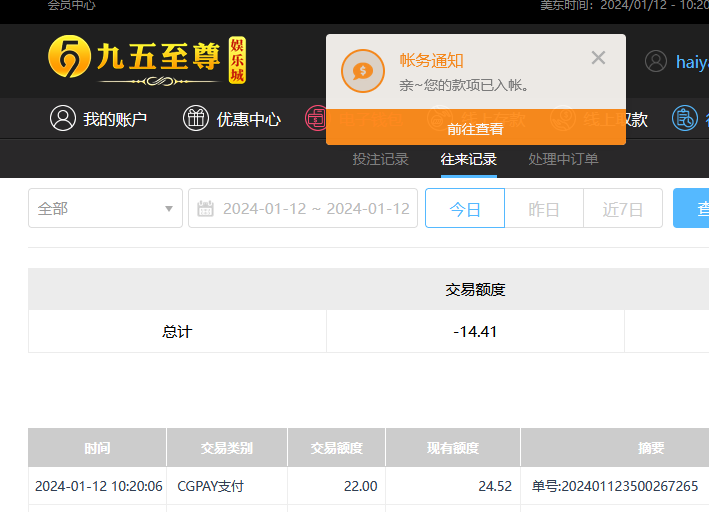Click the blue clipboard icon in navigation
The image size is (709, 512).
coord(685,119)
